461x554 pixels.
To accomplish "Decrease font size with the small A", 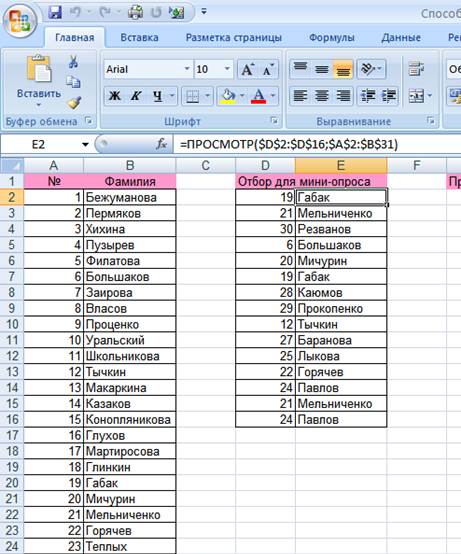I will pos(268,69).
